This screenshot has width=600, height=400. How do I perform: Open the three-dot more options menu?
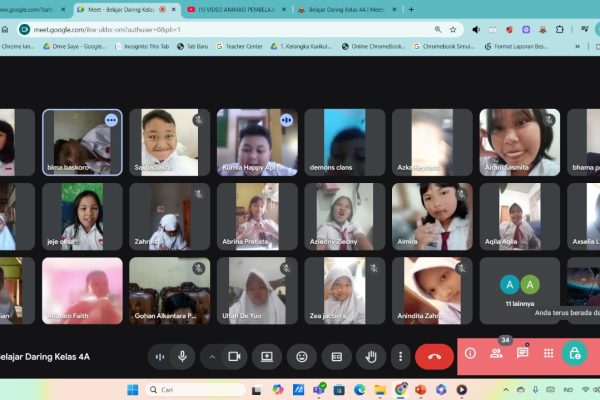pos(400,355)
